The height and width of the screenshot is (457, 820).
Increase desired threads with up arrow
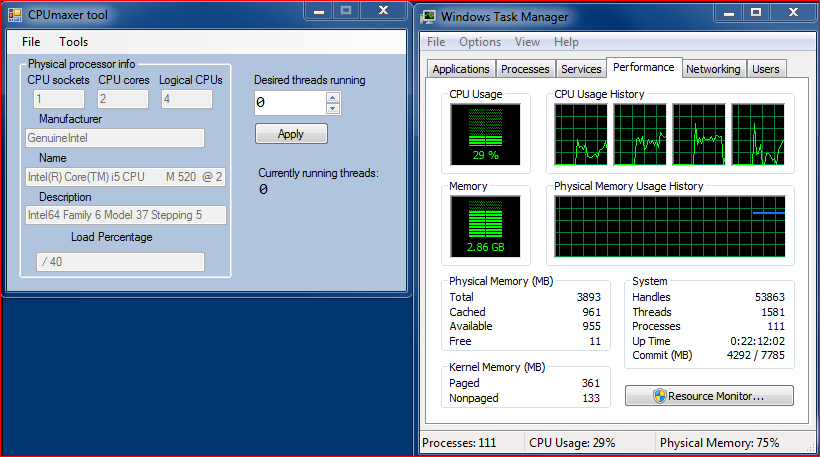pos(333,98)
